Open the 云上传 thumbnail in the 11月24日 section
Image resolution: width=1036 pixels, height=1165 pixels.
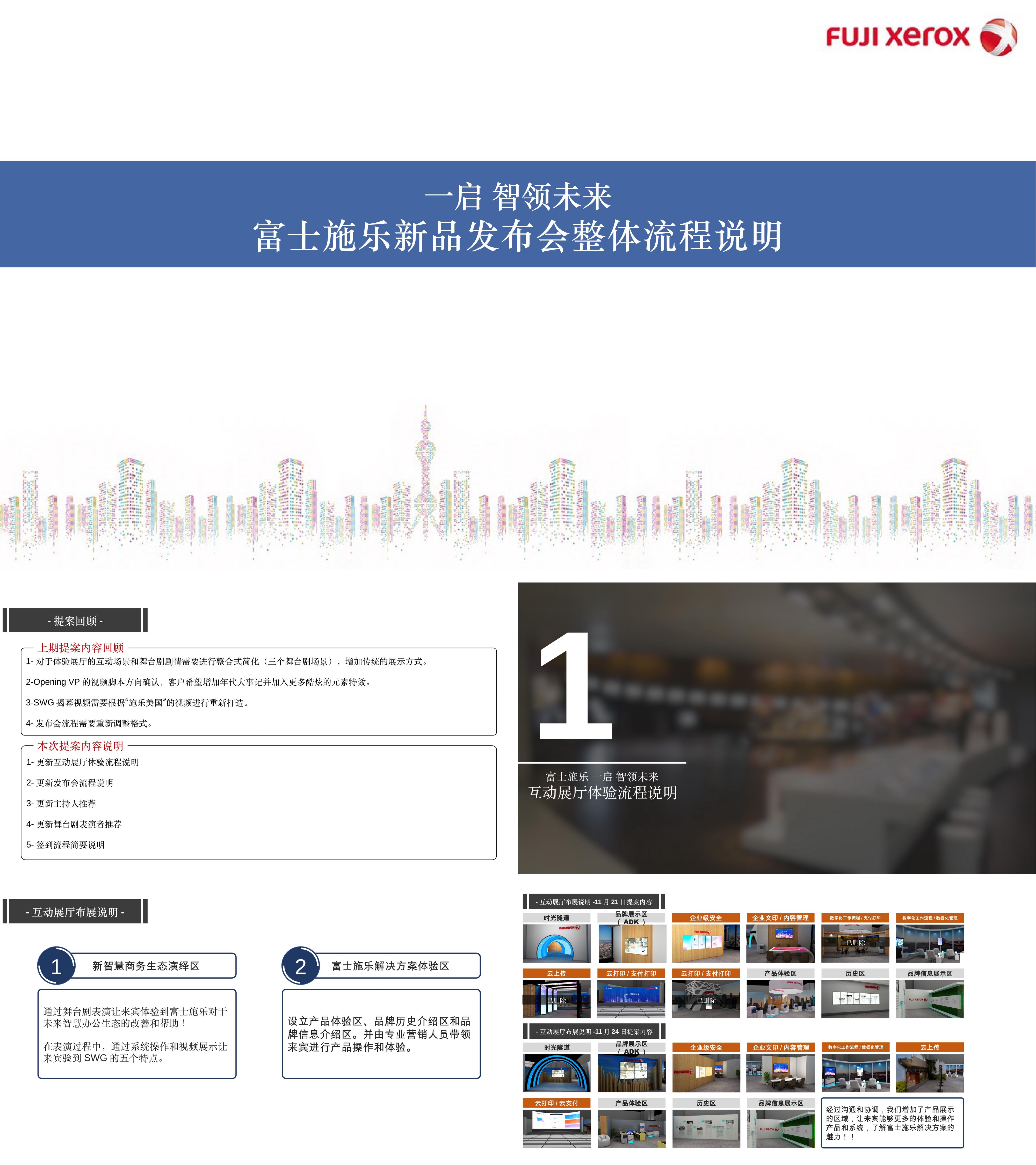(930, 1073)
